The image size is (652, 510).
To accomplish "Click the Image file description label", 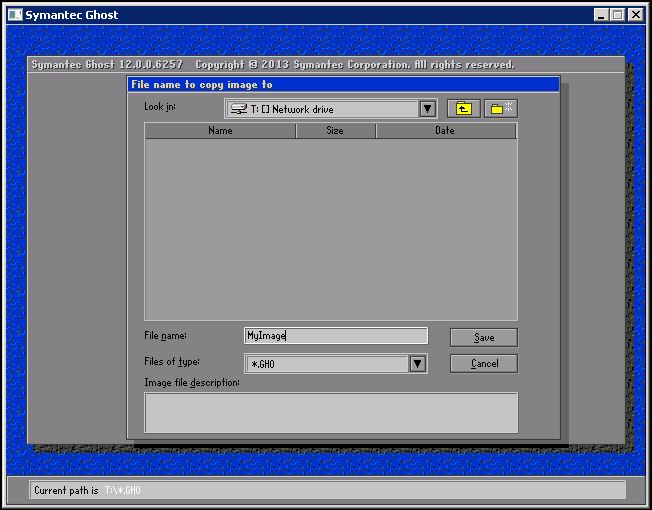I will 192,382.
